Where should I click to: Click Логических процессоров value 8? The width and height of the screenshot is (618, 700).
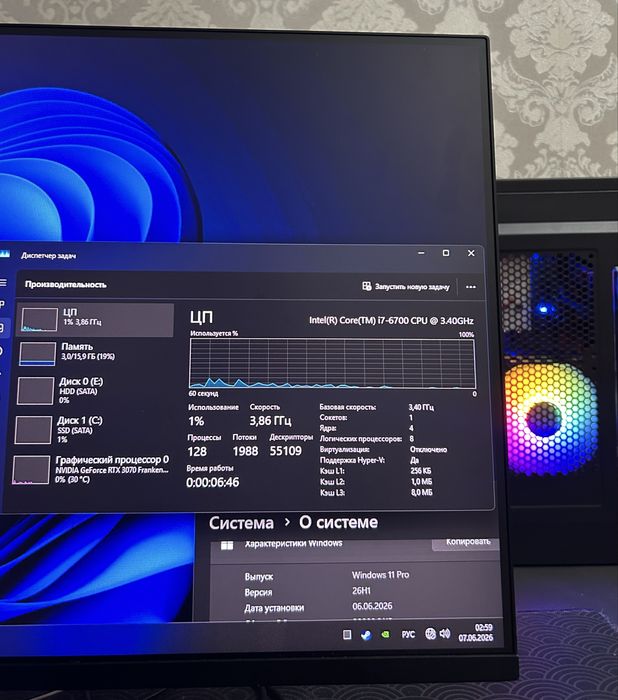point(411,439)
